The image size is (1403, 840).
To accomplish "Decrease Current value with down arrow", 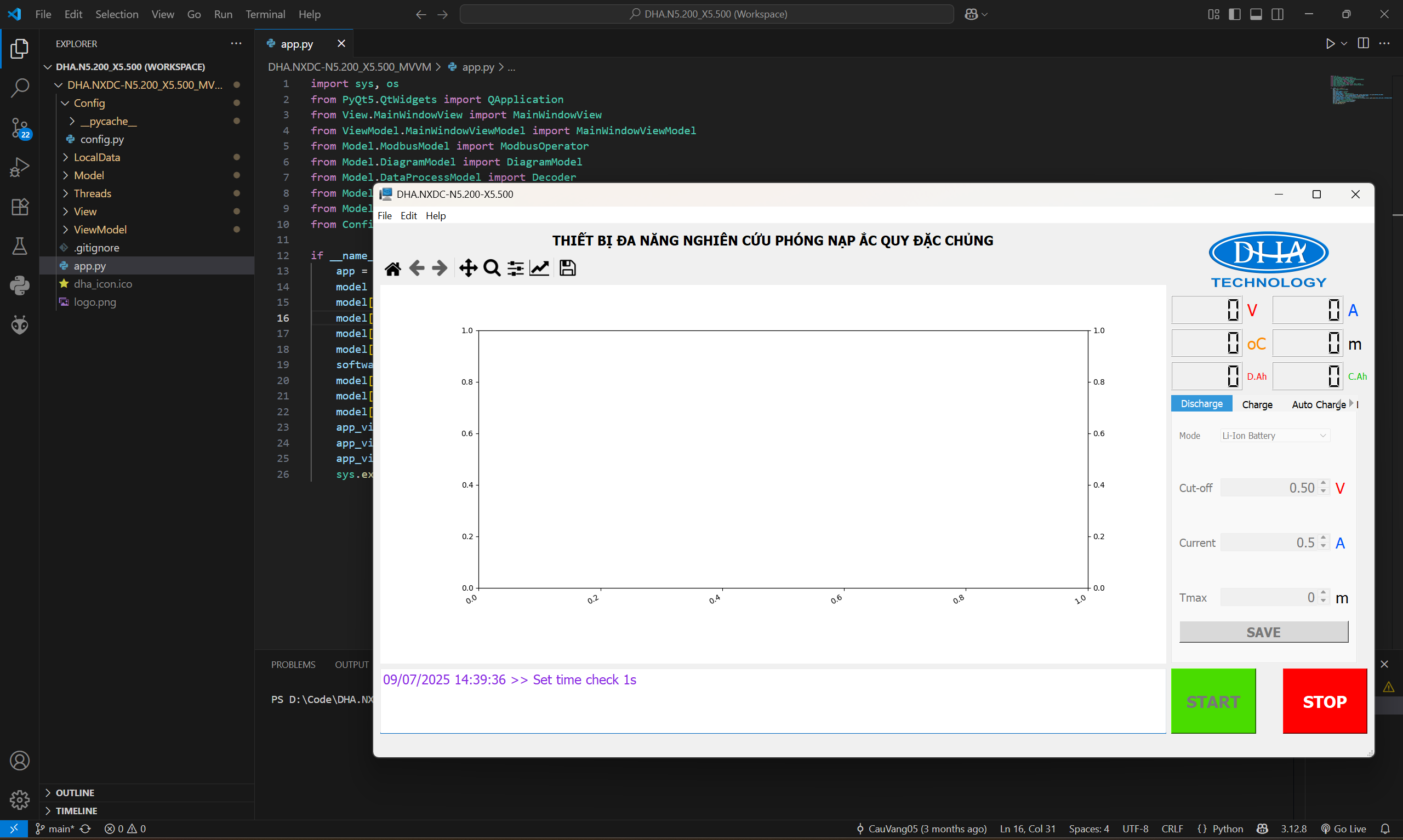I will pyautogui.click(x=1323, y=547).
